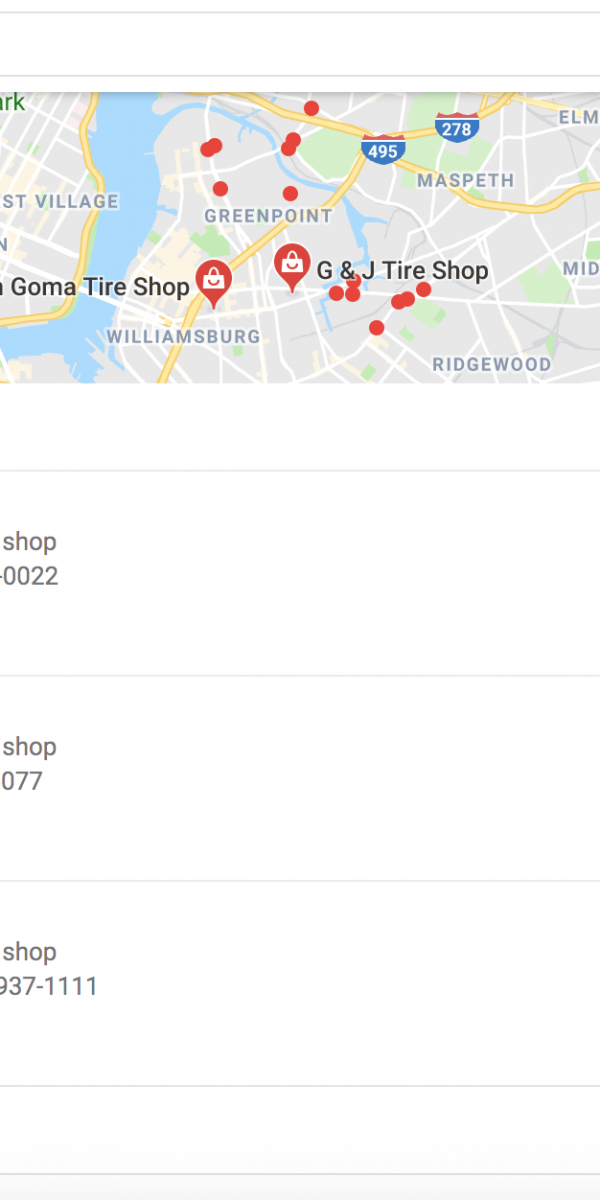Open the listing with phone ending 937-1111
Screen dimensions: 600x1200
(300, 983)
